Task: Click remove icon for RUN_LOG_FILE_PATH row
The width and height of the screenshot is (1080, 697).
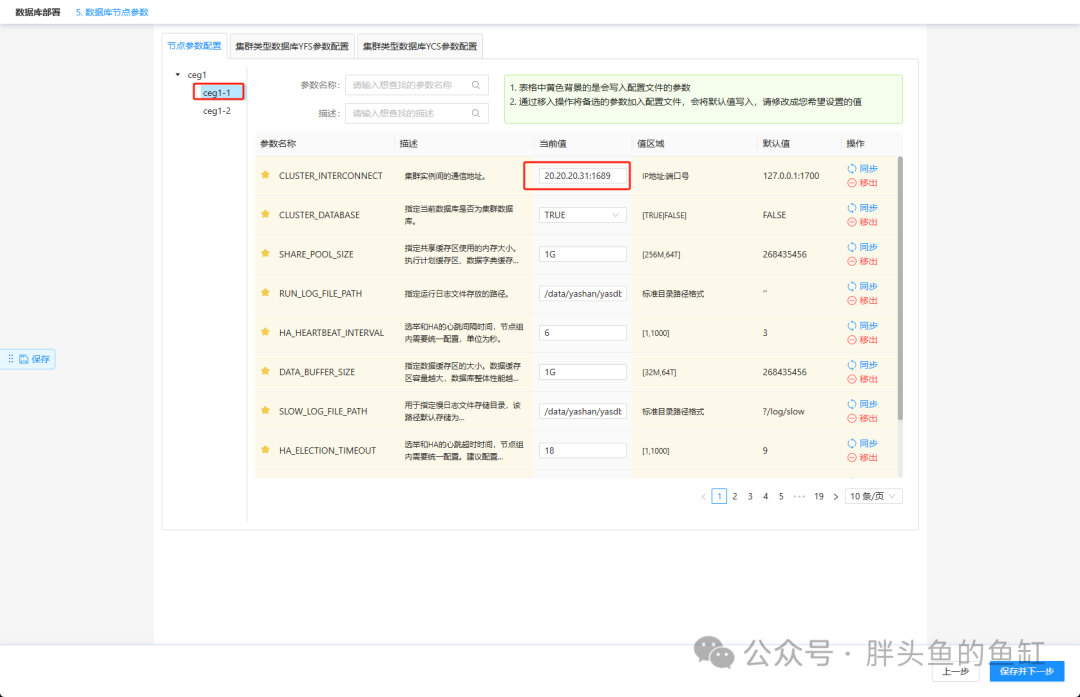Action: [852, 301]
